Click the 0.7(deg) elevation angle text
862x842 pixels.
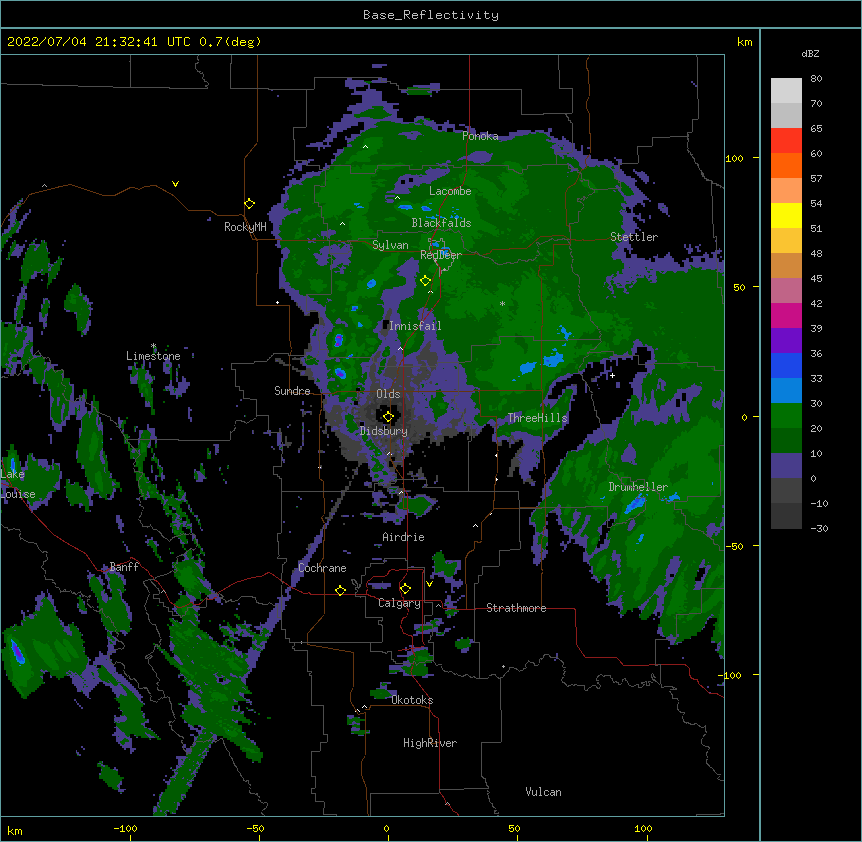230,42
